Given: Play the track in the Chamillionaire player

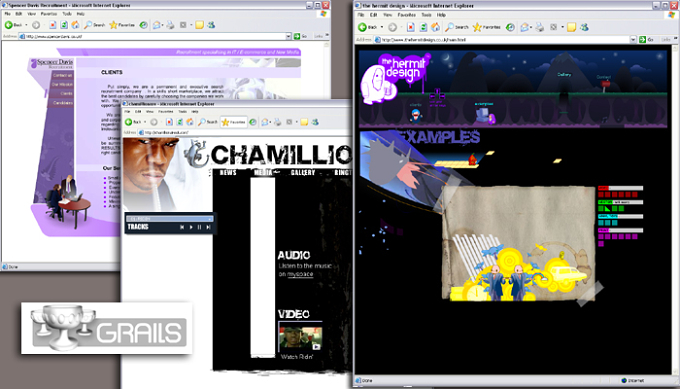Looking at the screenshot, I should (x=191, y=227).
